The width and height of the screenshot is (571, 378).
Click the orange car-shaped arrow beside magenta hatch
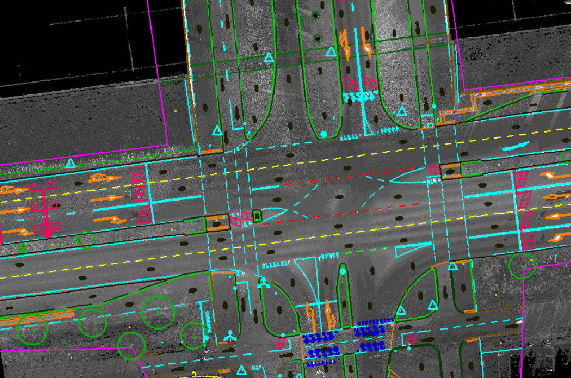click(x=103, y=178)
